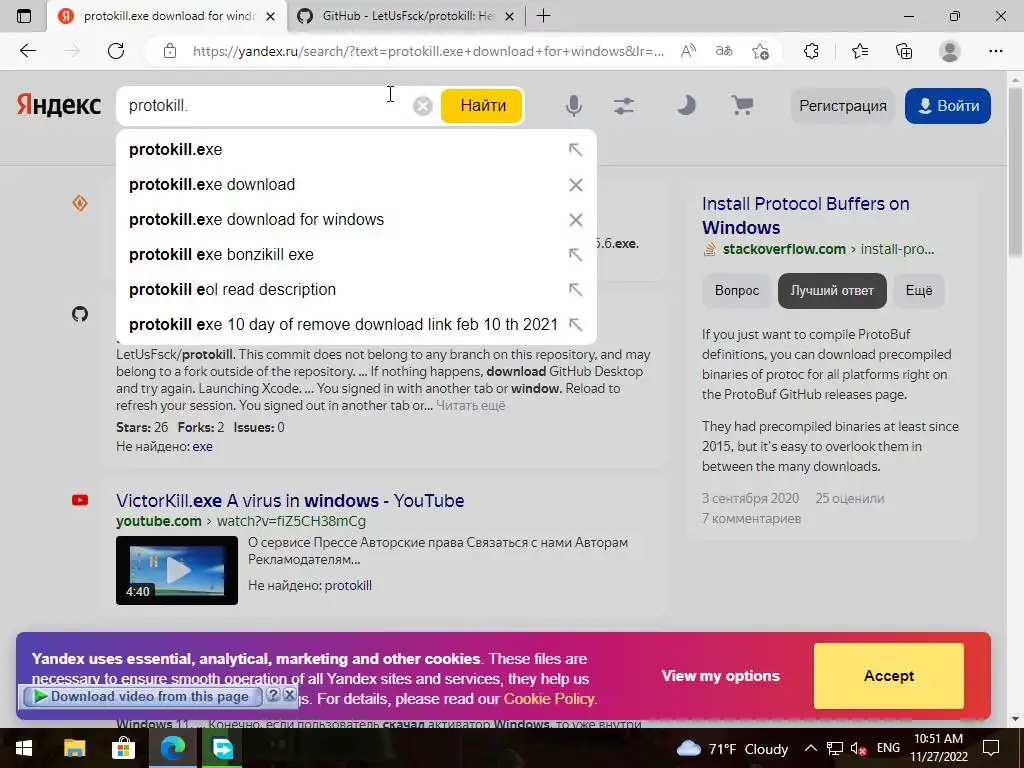Close the GitHub protokill tab

(510, 16)
